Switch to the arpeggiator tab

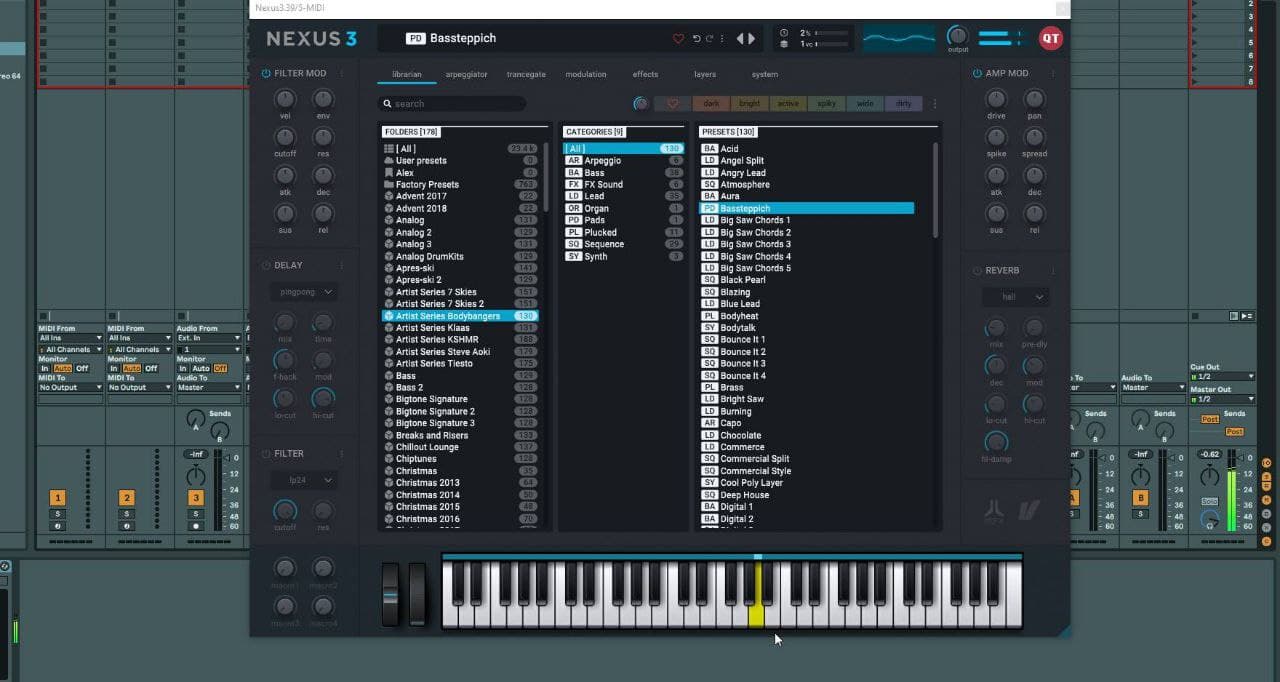(x=466, y=74)
